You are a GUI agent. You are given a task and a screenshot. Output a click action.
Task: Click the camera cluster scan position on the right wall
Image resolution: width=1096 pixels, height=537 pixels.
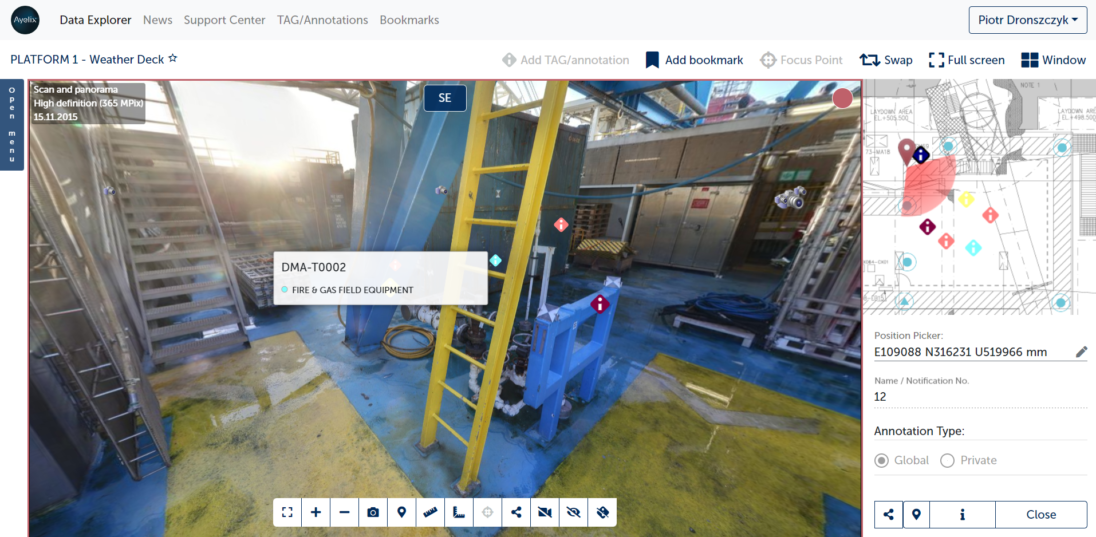(791, 199)
